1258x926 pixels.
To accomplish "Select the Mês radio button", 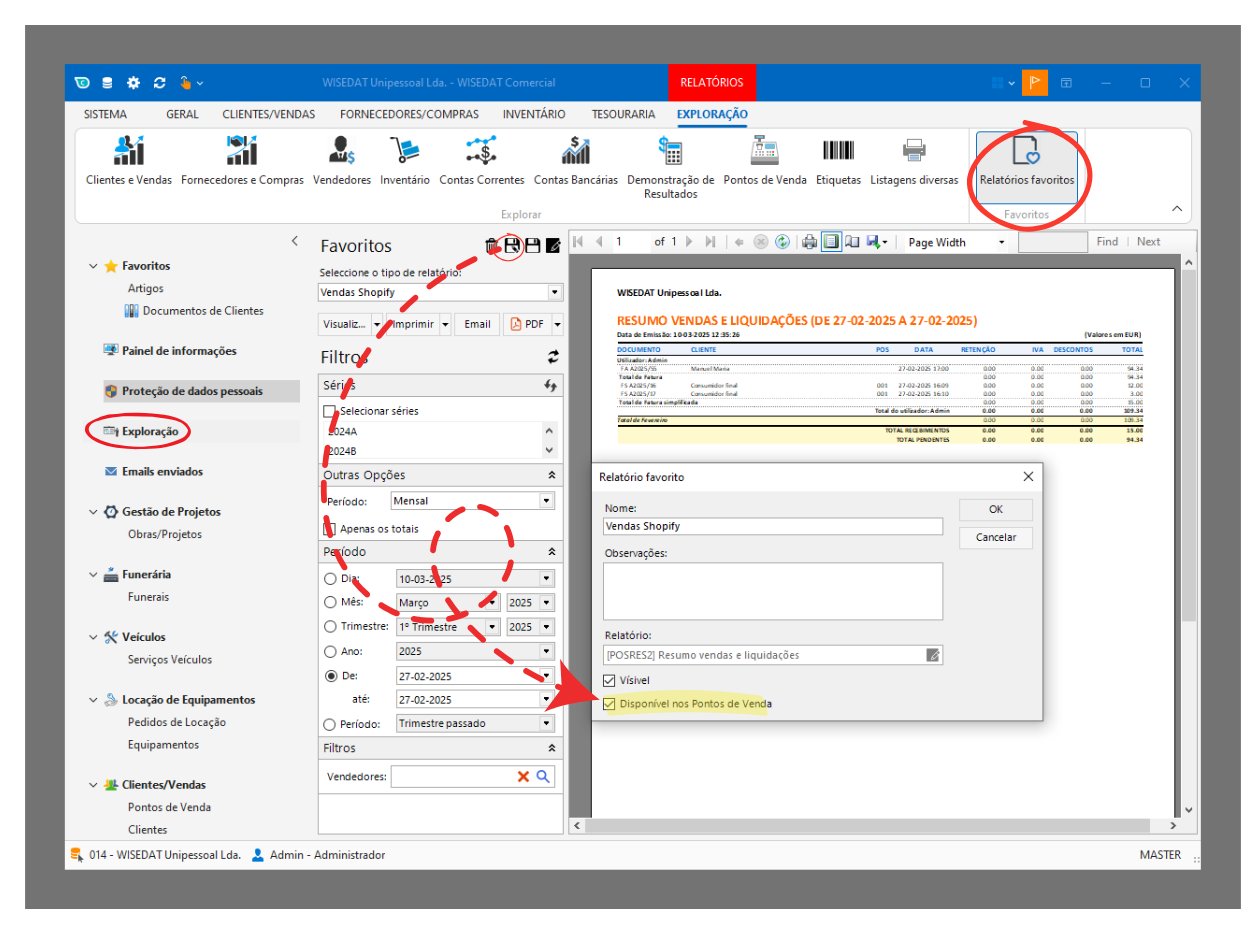I will 331,603.
